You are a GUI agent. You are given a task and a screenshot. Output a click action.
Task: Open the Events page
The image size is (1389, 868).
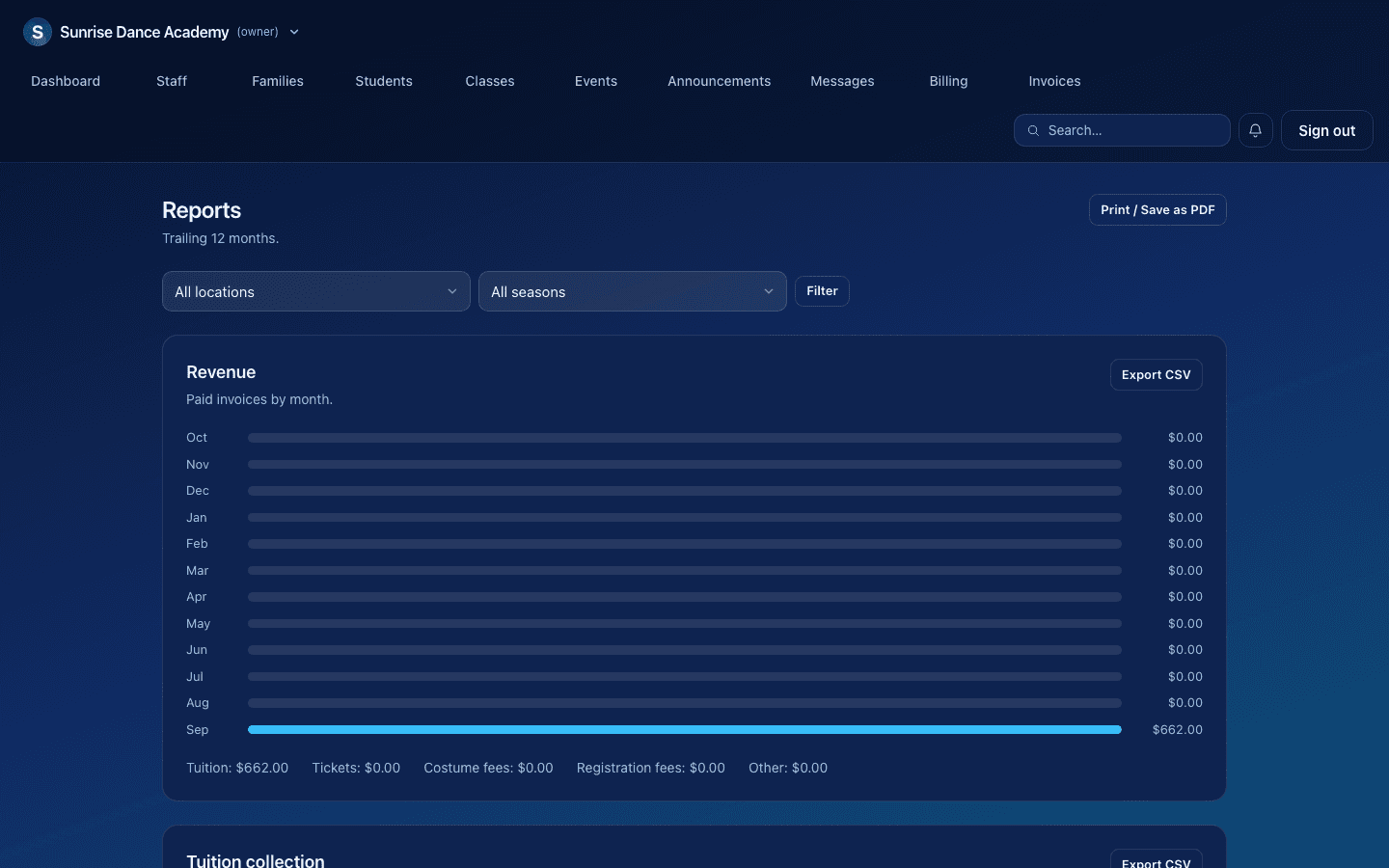[596, 81]
